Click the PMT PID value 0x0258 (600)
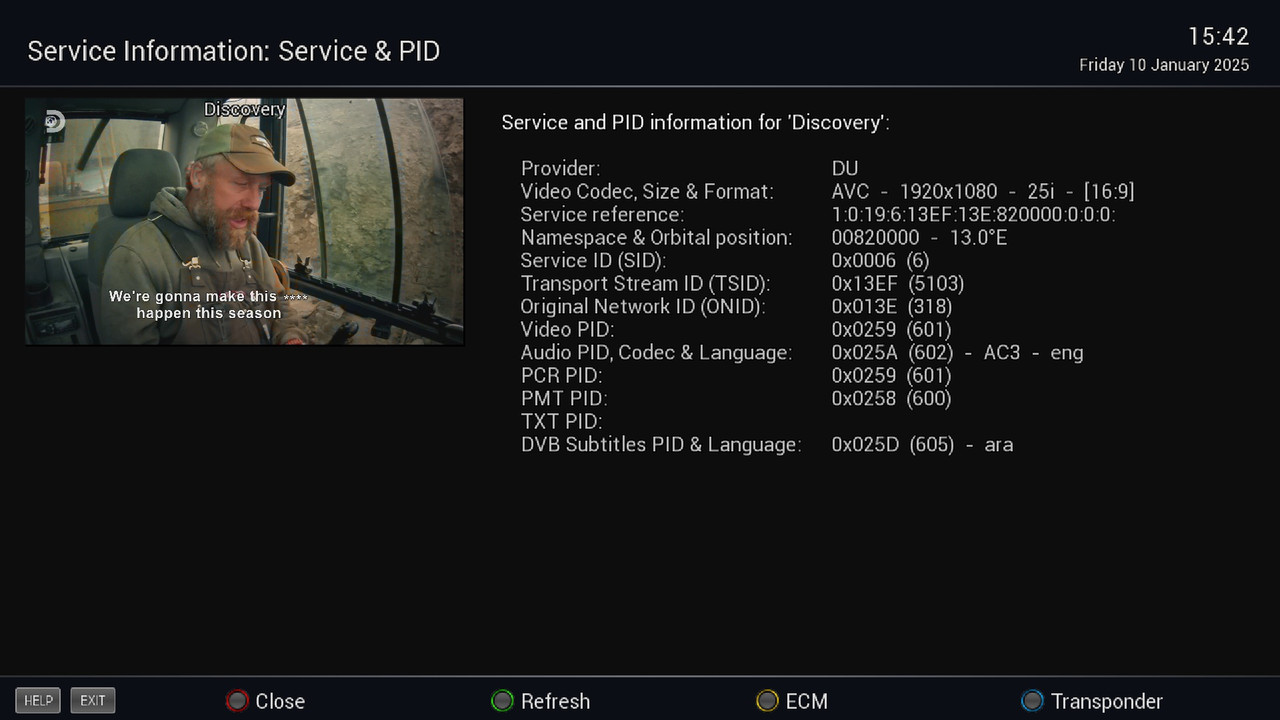 click(891, 398)
